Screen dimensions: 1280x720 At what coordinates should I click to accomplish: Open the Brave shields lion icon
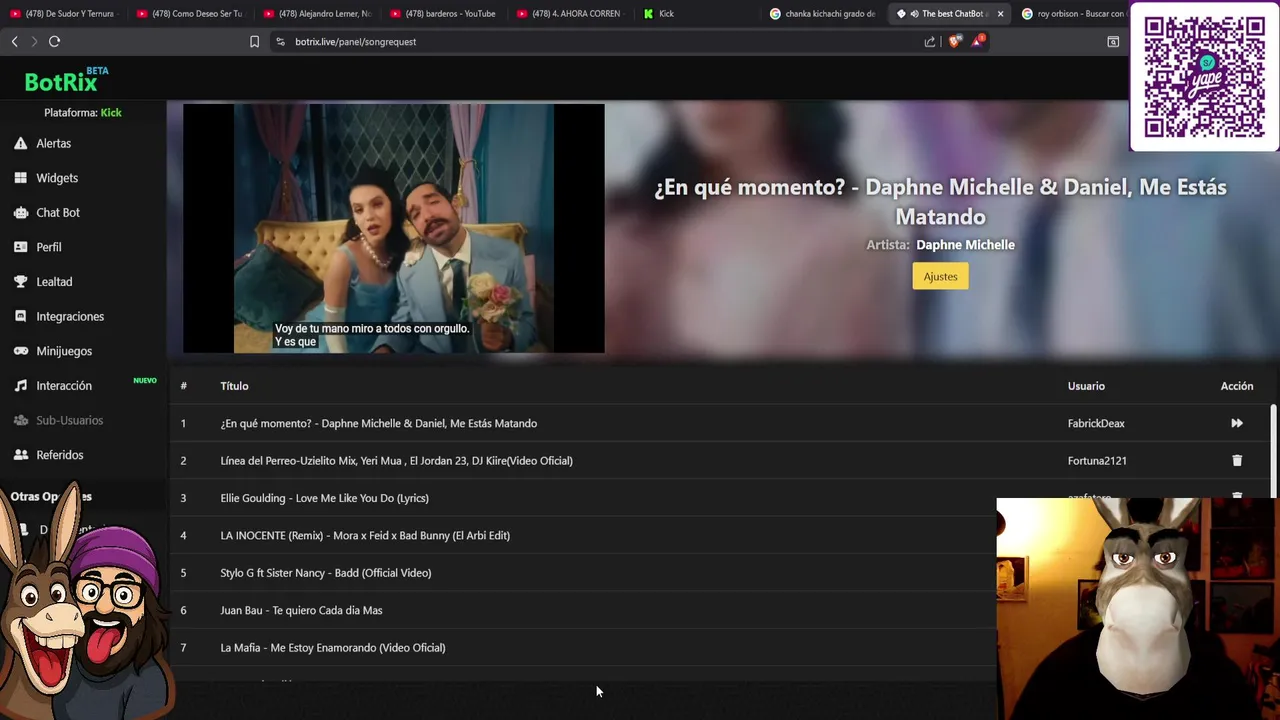click(954, 41)
